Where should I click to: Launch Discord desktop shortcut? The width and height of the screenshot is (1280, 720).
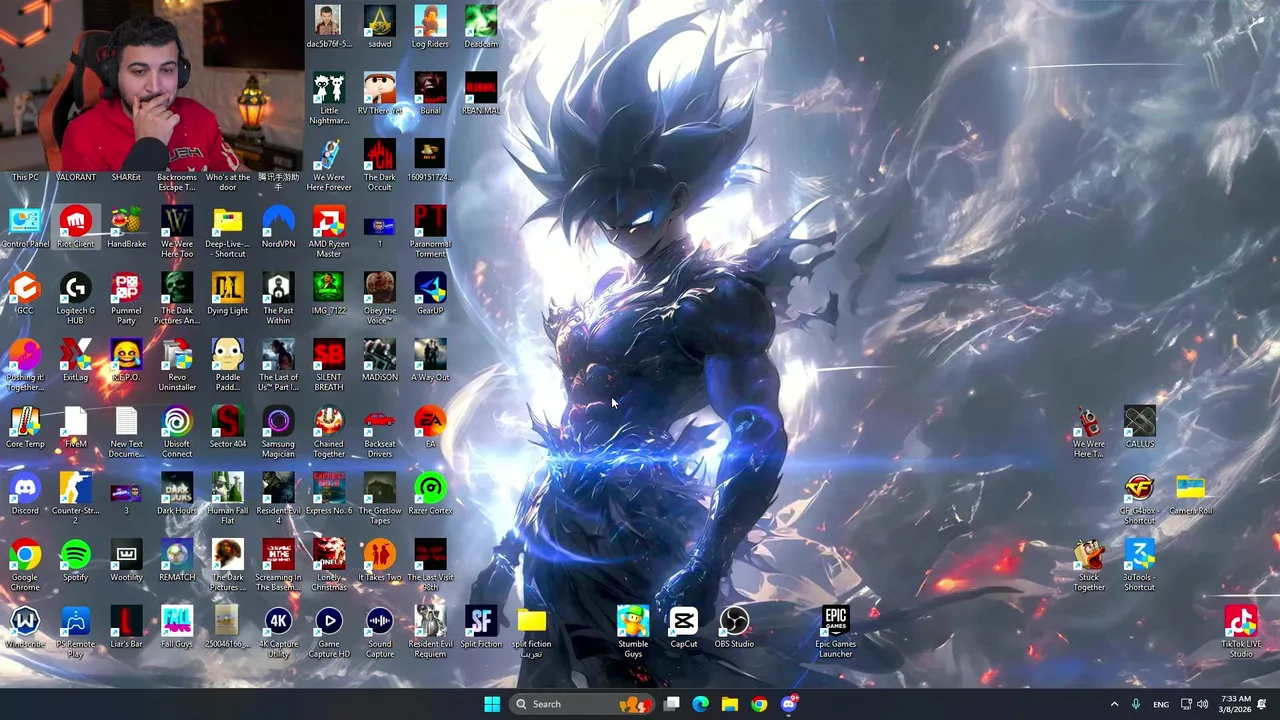[x=25, y=495]
